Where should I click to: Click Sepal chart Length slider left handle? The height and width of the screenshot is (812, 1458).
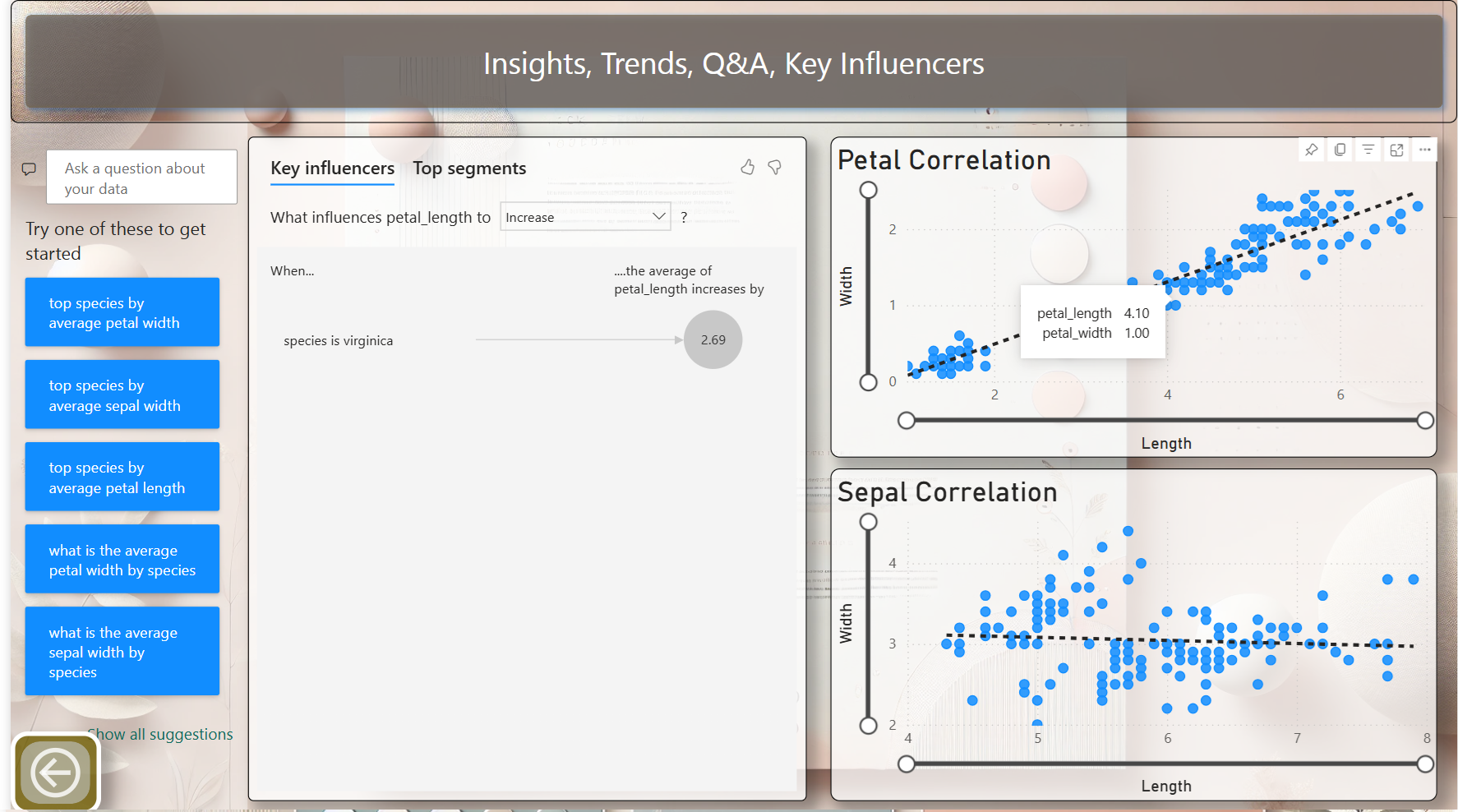pyautogui.click(x=906, y=764)
